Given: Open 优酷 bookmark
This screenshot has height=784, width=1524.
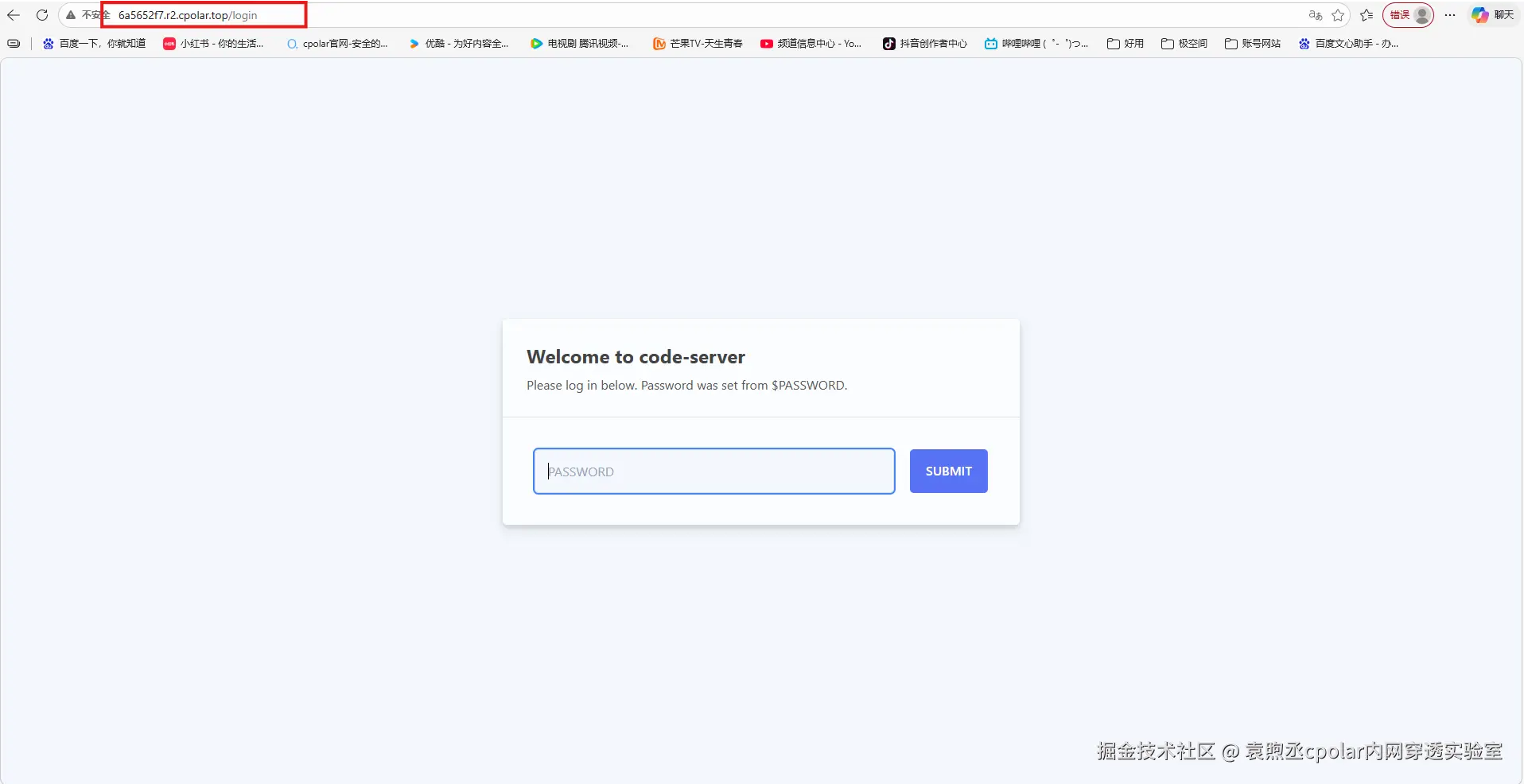Looking at the screenshot, I should click(x=458, y=44).
